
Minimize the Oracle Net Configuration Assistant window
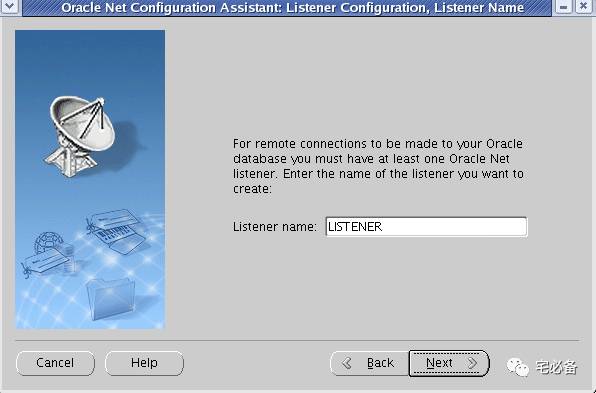[x=564, y=7]
